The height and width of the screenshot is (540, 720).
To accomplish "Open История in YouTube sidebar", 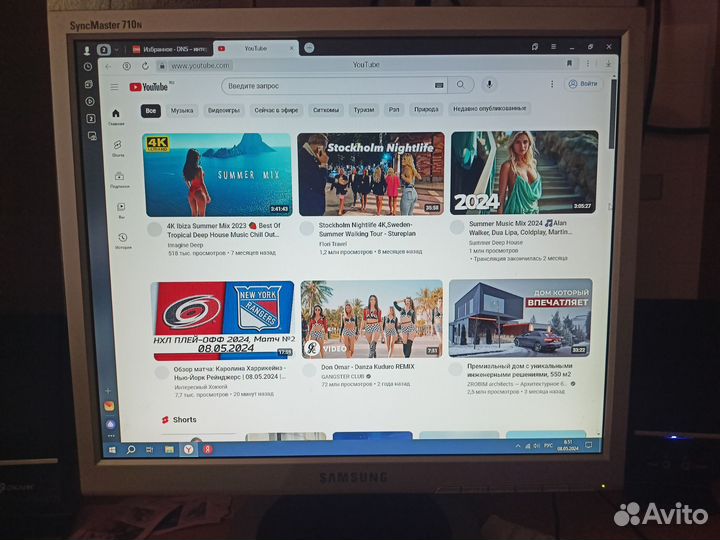I will (123, 241).
